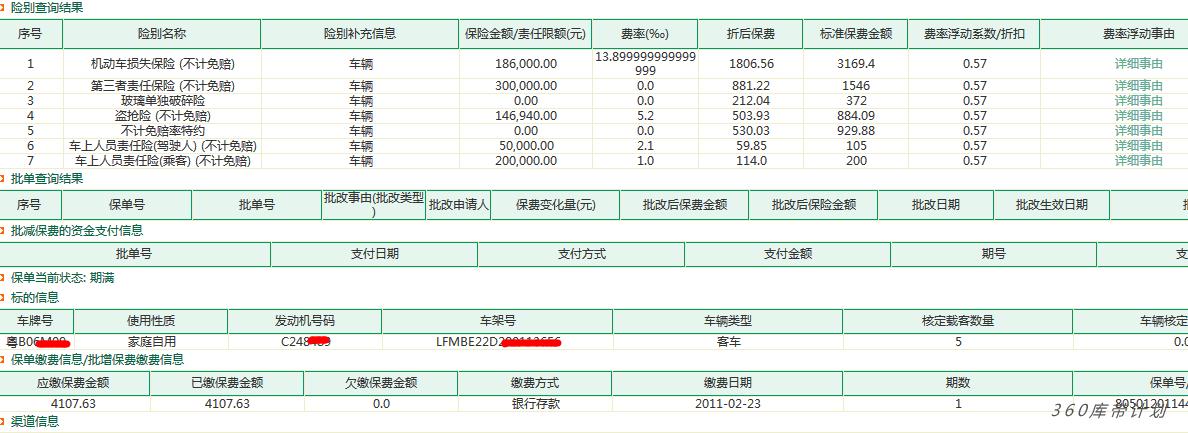Click the 保险金额/责任限额(元) column header
The height and width of the screenshot is (433, 1188).
(x=525, y=34)
